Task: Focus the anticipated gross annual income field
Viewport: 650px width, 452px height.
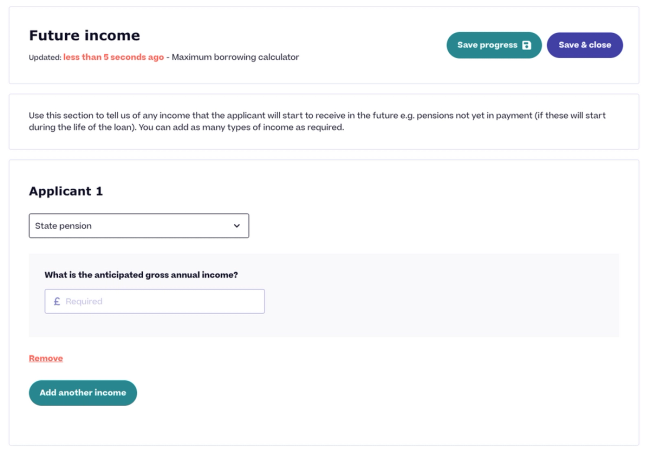Action: [155, 301]
